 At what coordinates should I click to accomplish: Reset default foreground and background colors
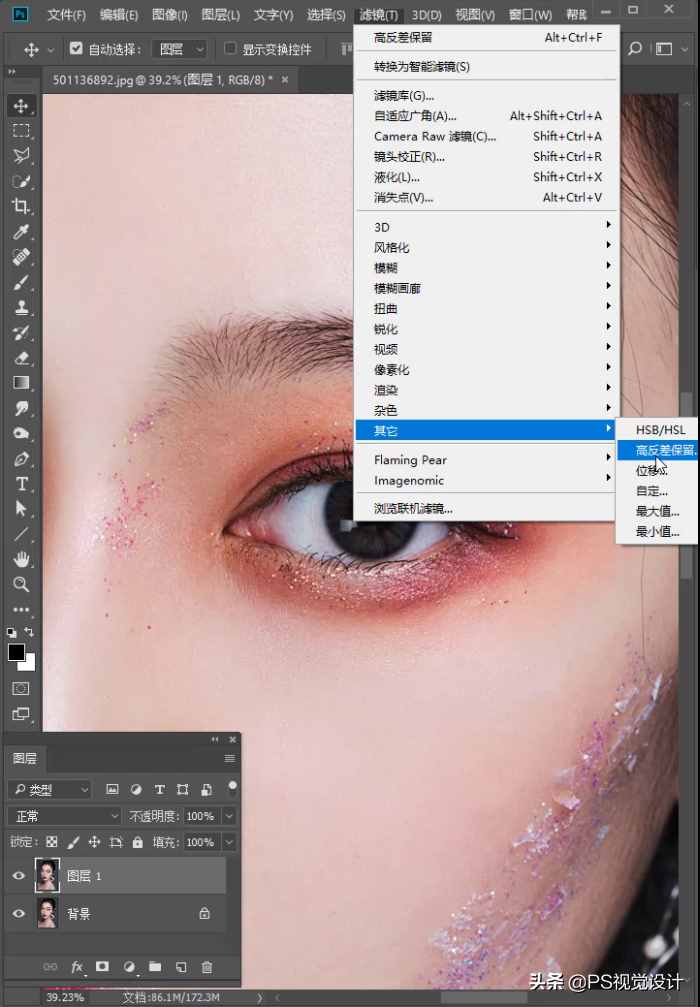[x=12, y=633]
